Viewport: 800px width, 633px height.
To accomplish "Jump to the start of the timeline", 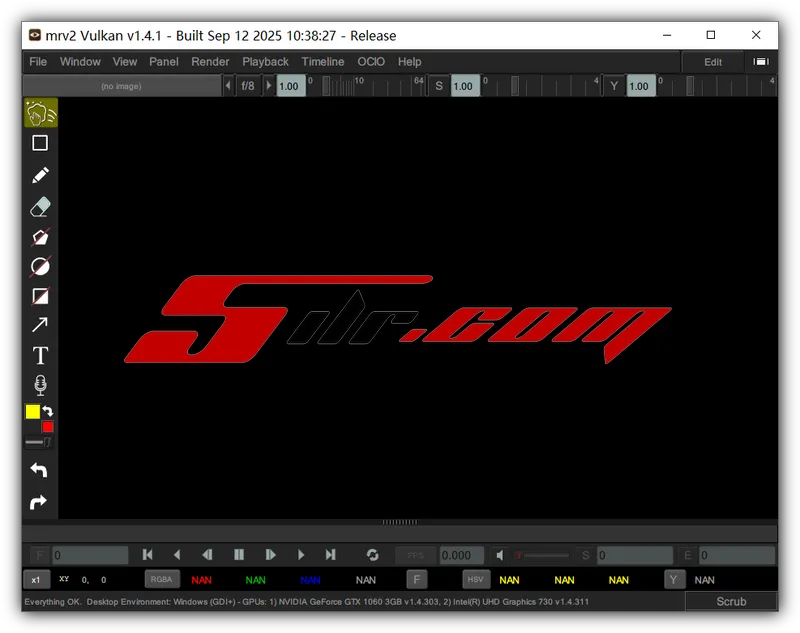I will [x=148, y=554].
